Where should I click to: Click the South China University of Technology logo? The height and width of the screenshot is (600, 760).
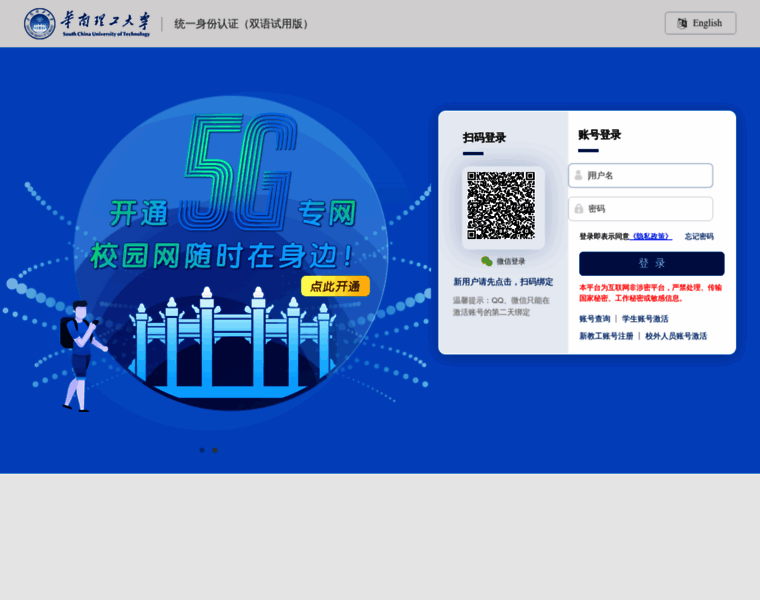pyautogui.click(x=87, y=23)
